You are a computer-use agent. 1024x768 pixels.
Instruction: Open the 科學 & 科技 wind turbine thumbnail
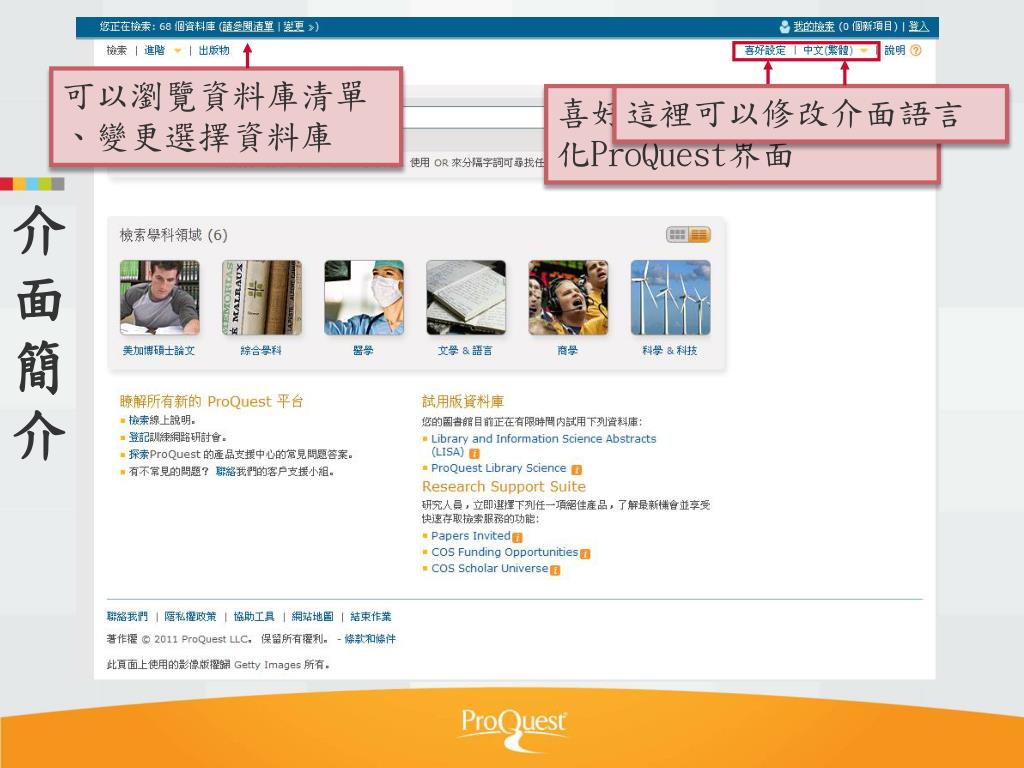tap(670, 297)
